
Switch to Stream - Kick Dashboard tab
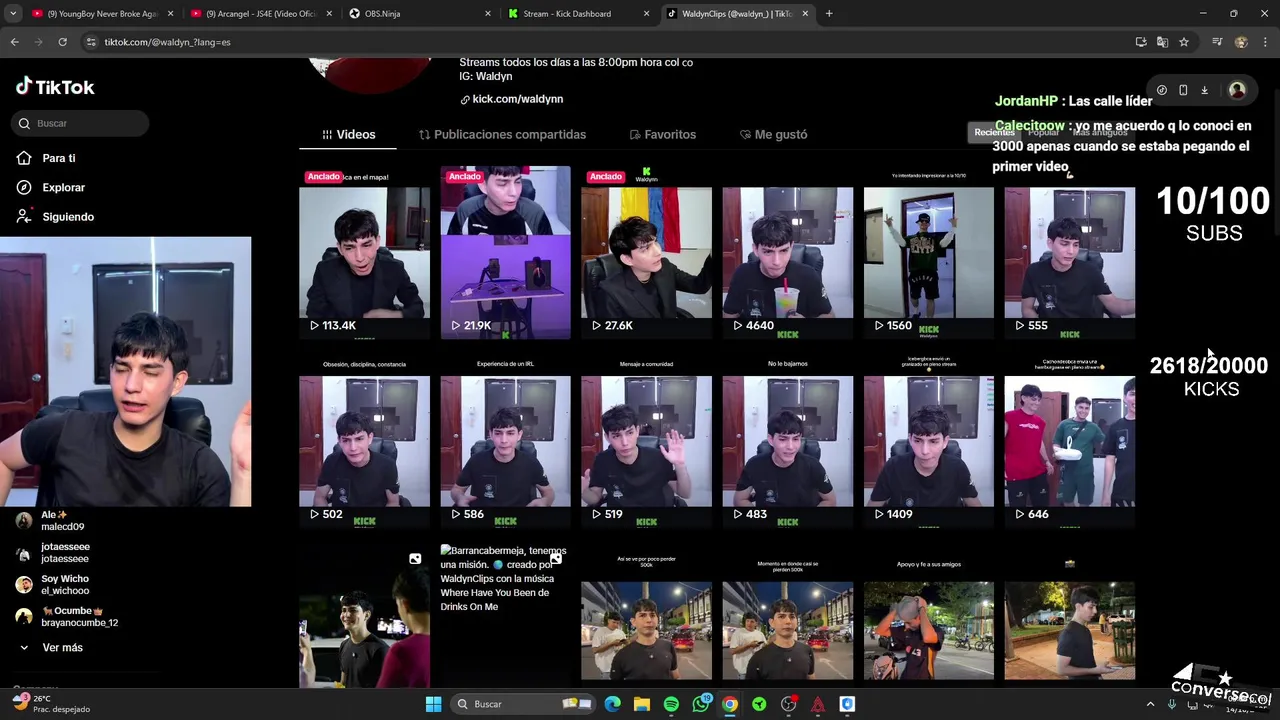[578, 14]
